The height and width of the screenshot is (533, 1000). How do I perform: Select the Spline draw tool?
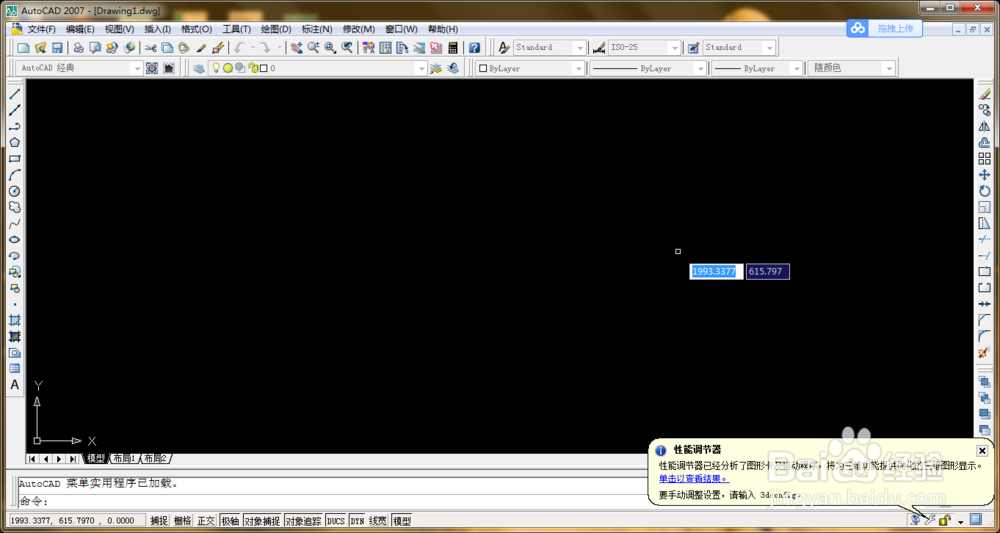coord(15,223)
